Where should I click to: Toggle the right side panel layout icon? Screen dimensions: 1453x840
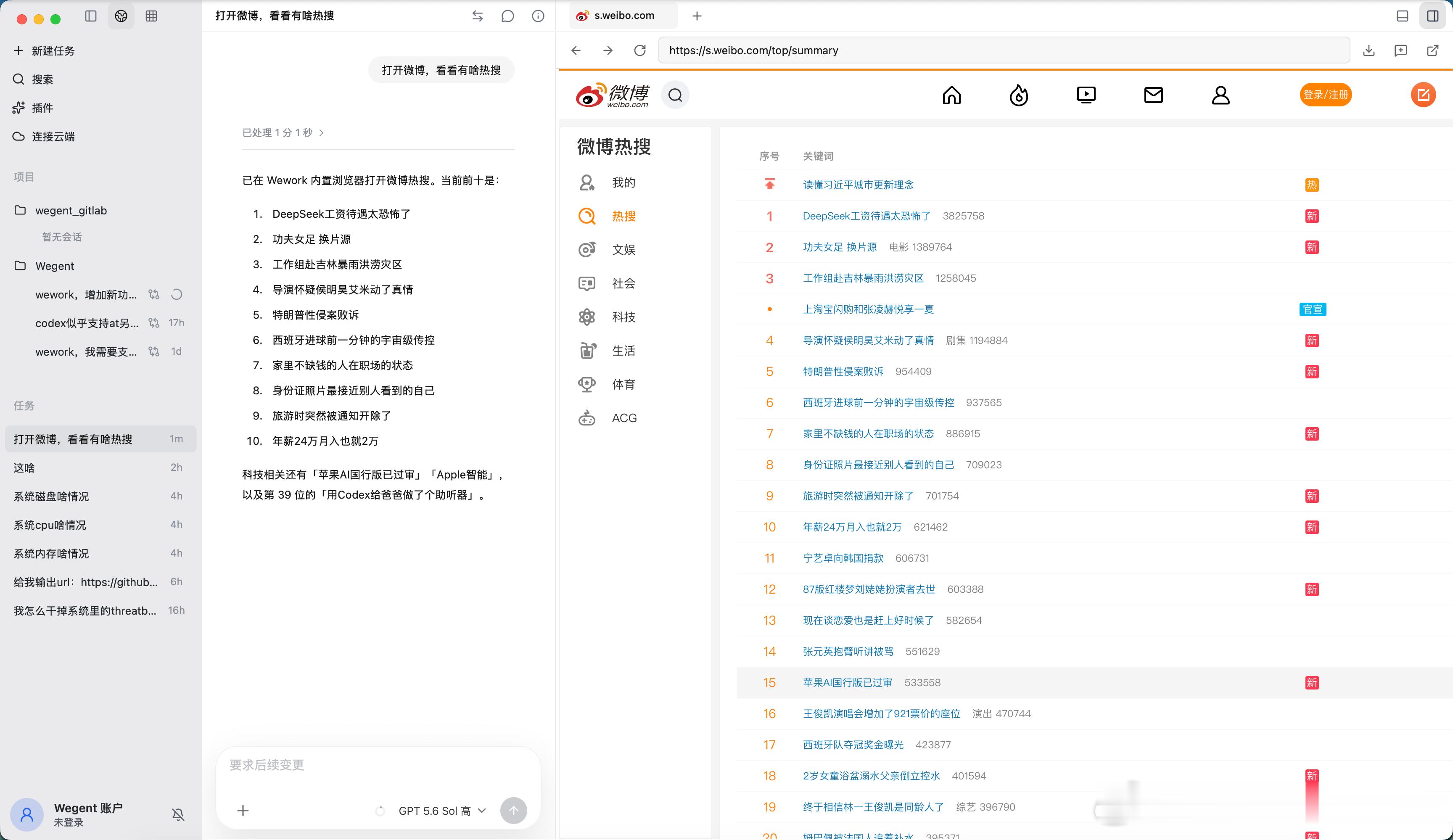[1433, 16]
